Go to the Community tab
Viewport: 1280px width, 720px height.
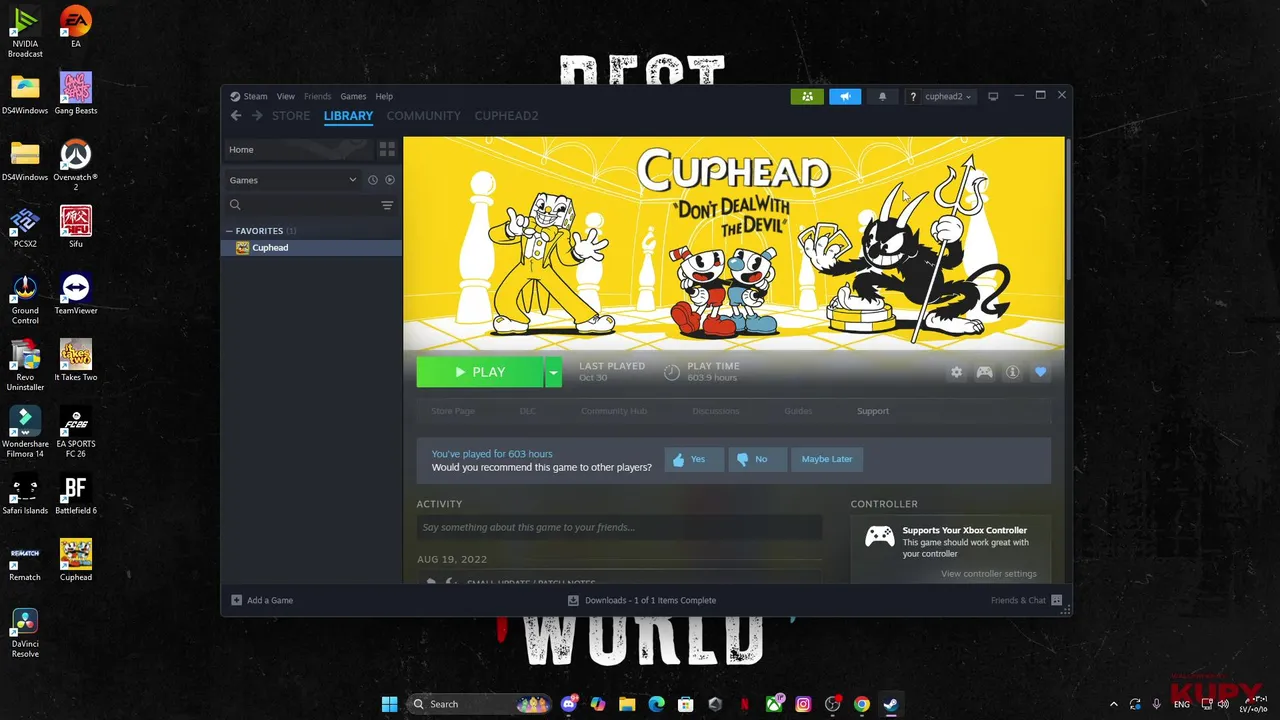pos(424,116)
